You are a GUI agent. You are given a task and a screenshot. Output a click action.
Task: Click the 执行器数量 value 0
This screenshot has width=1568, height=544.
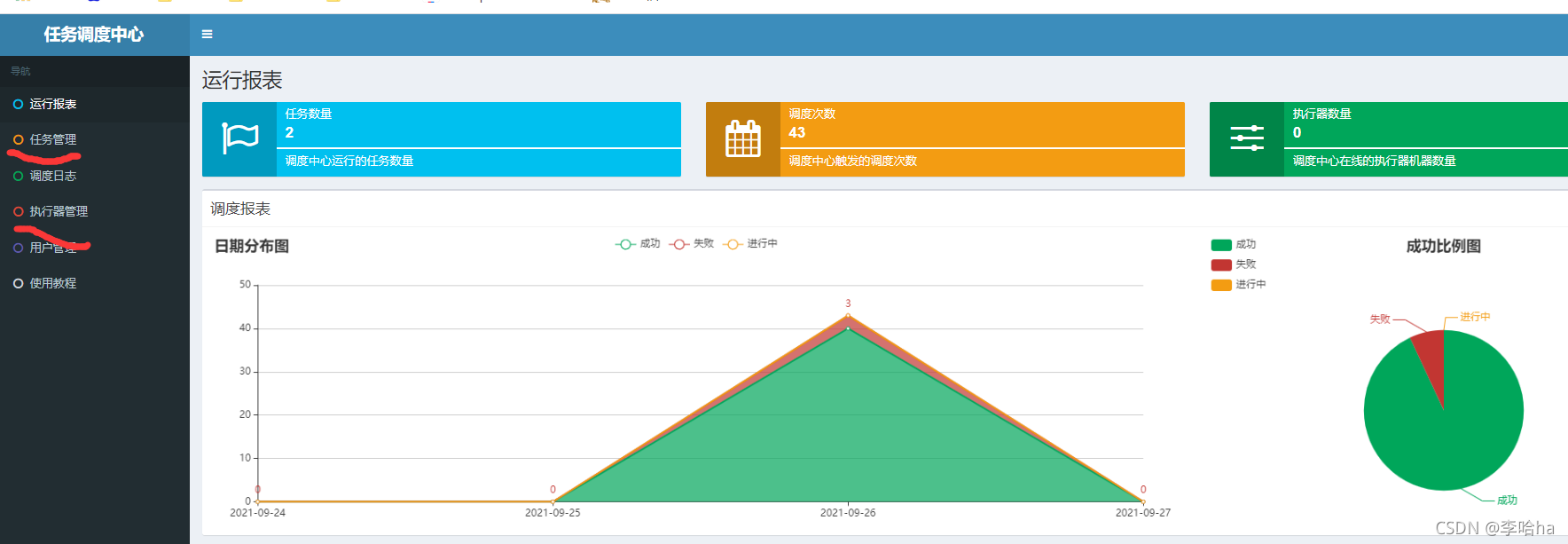point(1297,132)
